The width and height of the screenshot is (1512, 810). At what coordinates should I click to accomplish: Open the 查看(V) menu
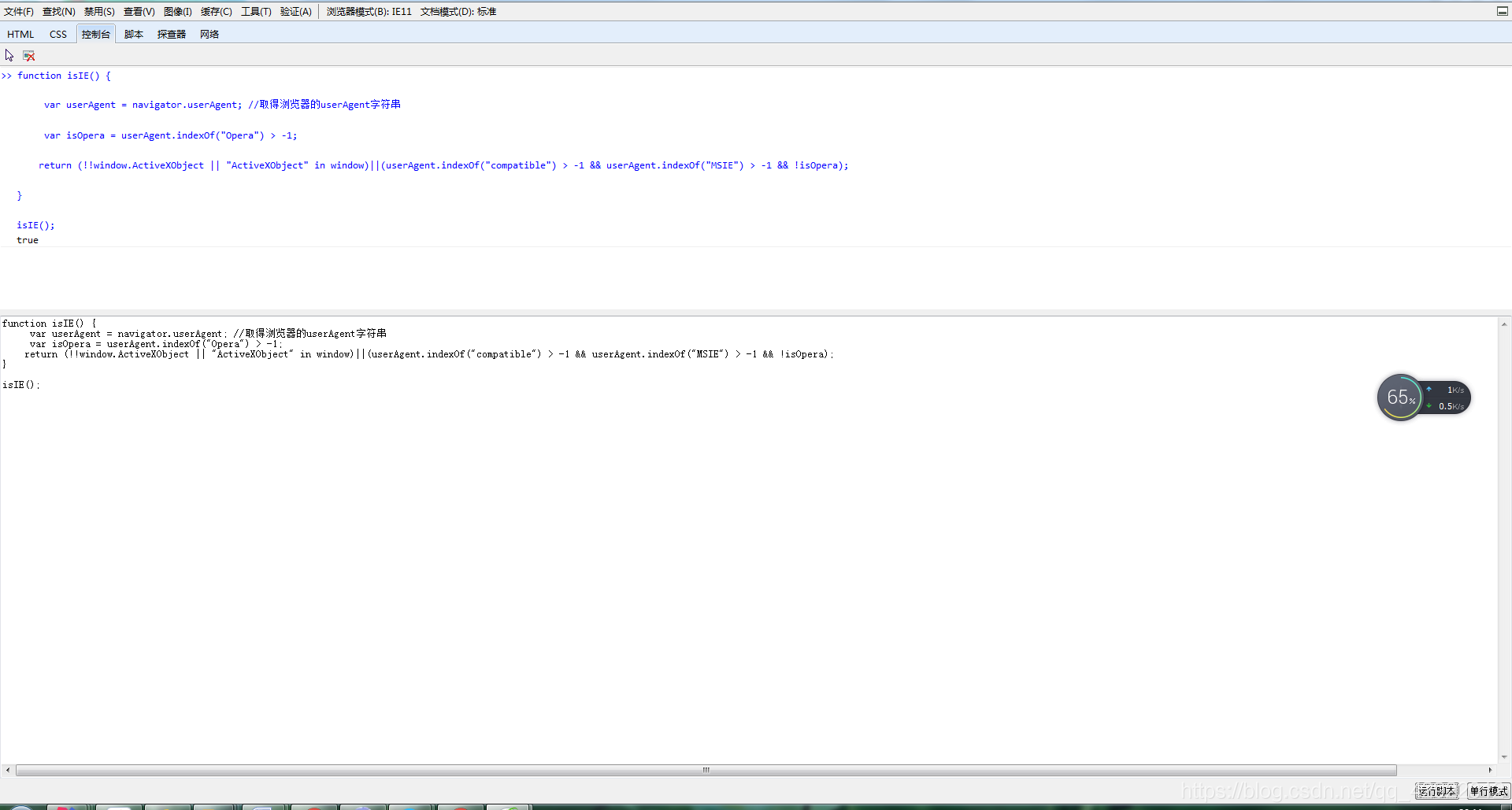point(139,12)
